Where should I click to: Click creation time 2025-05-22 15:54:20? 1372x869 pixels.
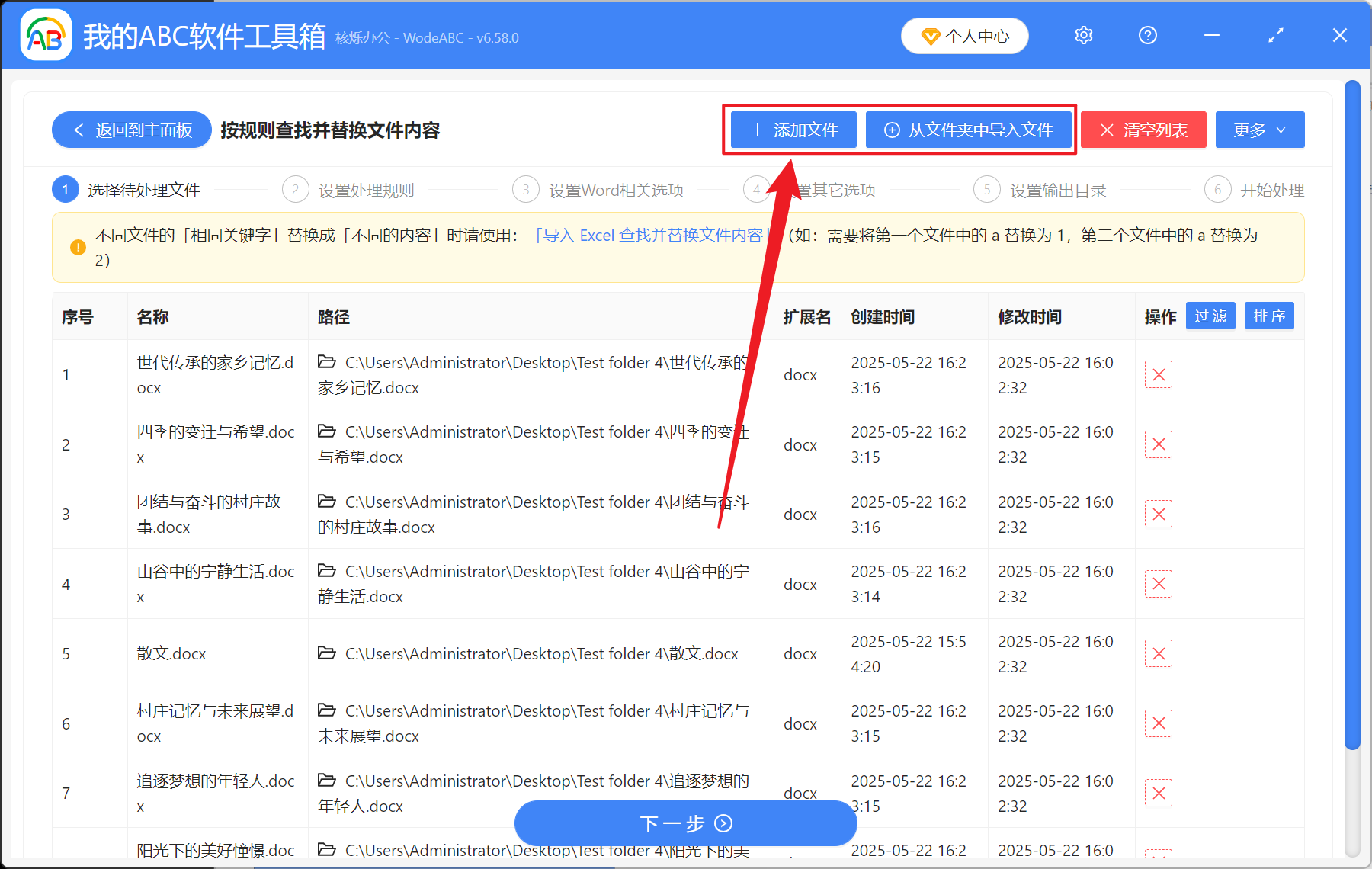(x=909, y=654)
